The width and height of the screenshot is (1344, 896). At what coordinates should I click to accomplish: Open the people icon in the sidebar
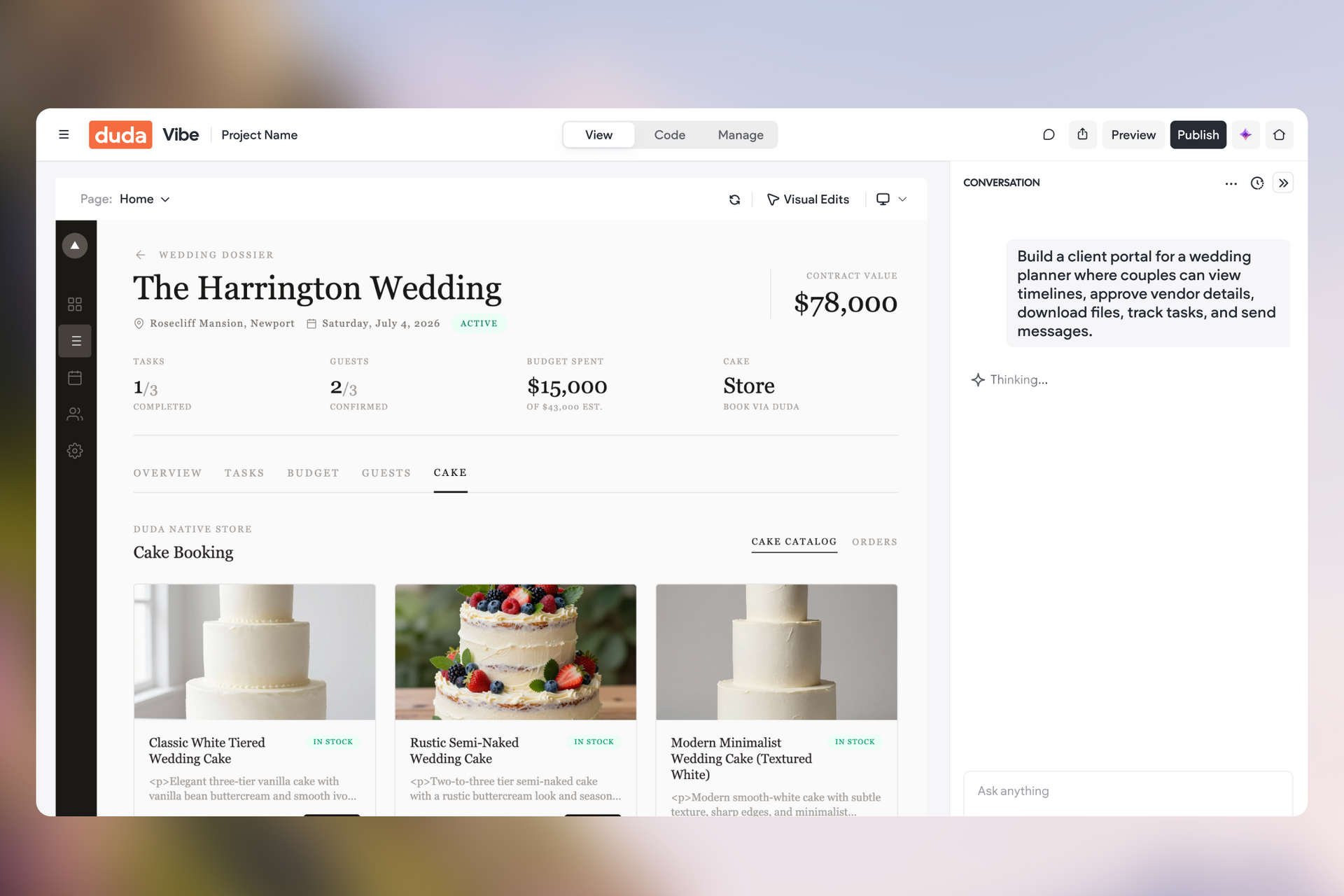point(75,414)
